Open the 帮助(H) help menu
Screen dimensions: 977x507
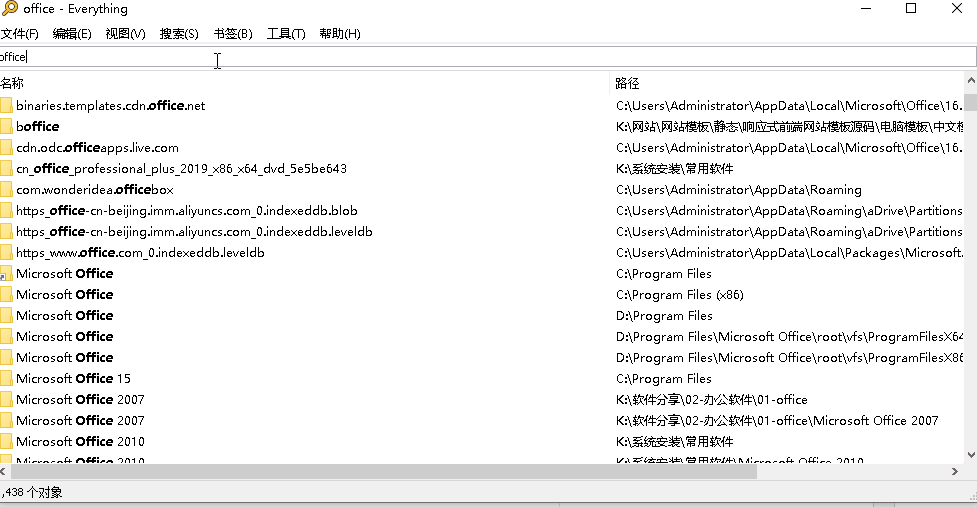340,34
